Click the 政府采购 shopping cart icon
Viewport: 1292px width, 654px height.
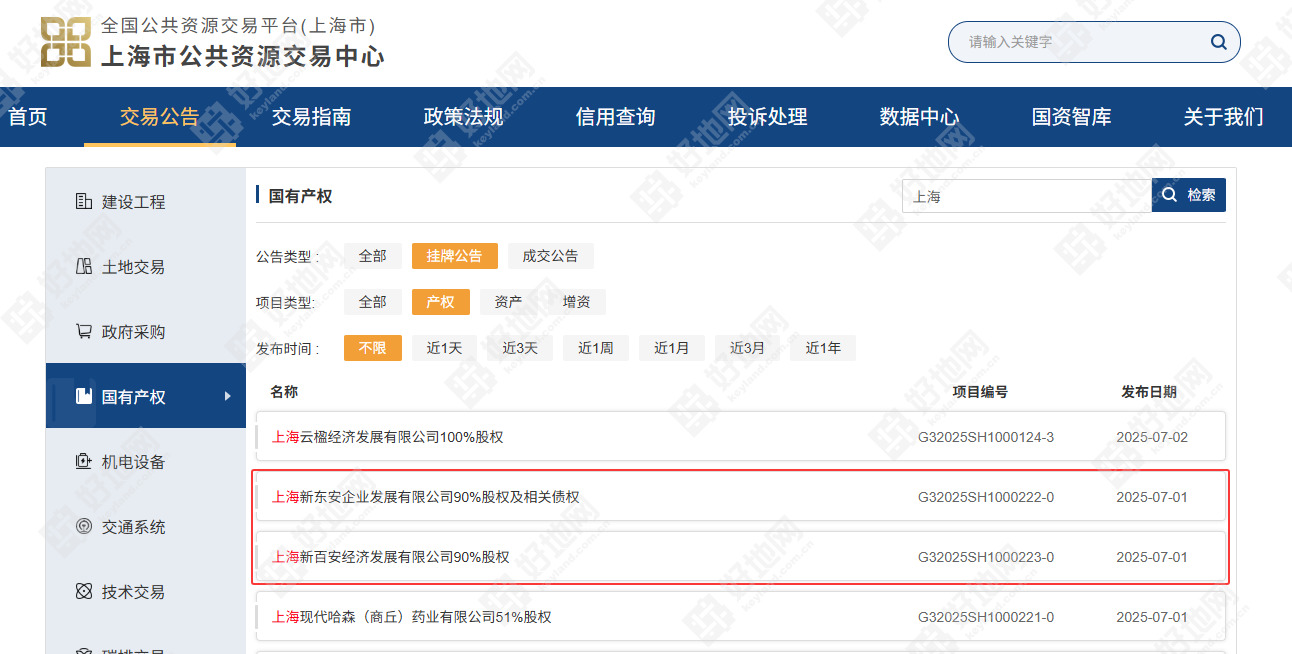(84, 332)
